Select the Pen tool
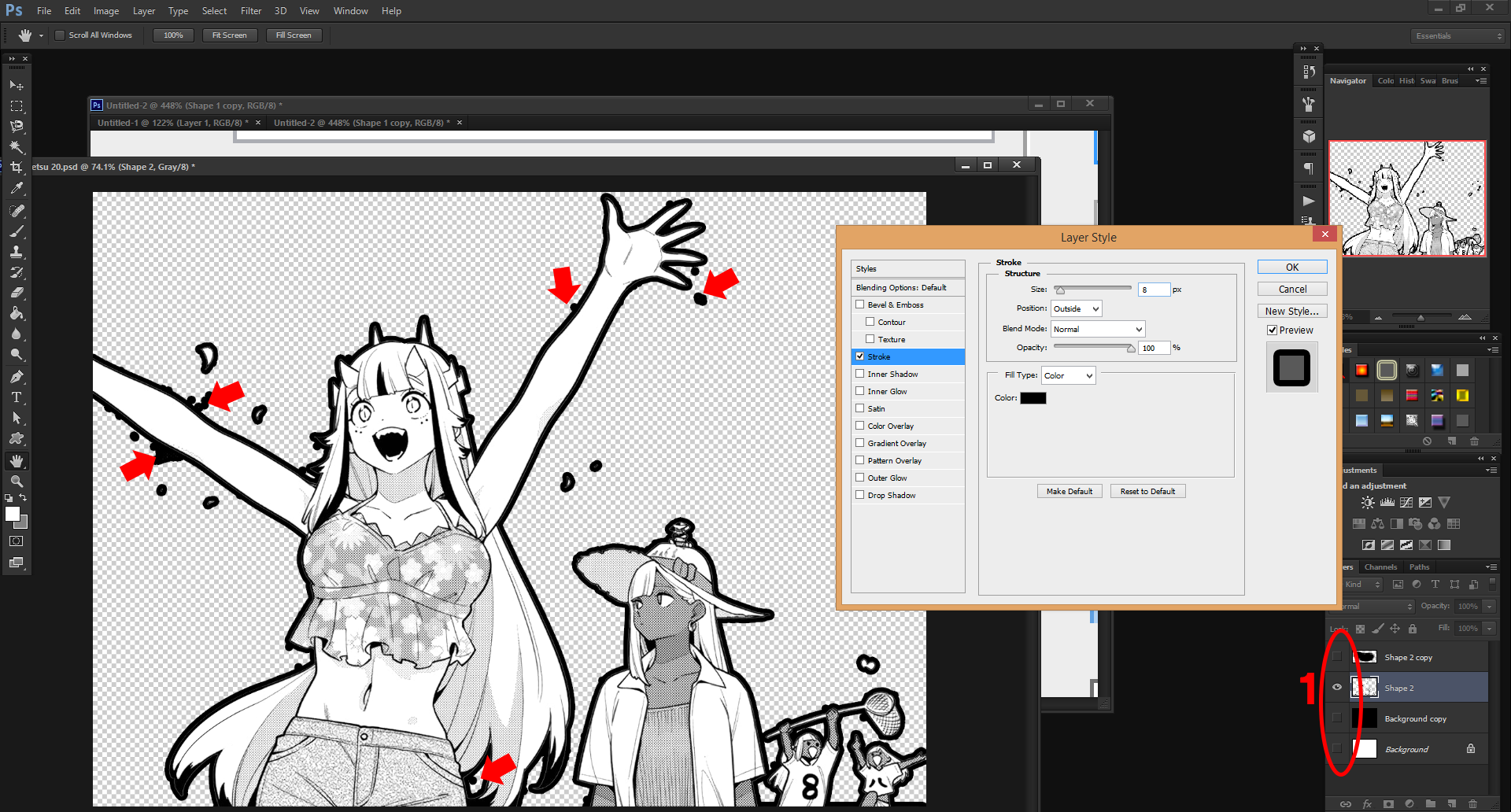Screen dimensions: 1511x812 pos(17,377)
